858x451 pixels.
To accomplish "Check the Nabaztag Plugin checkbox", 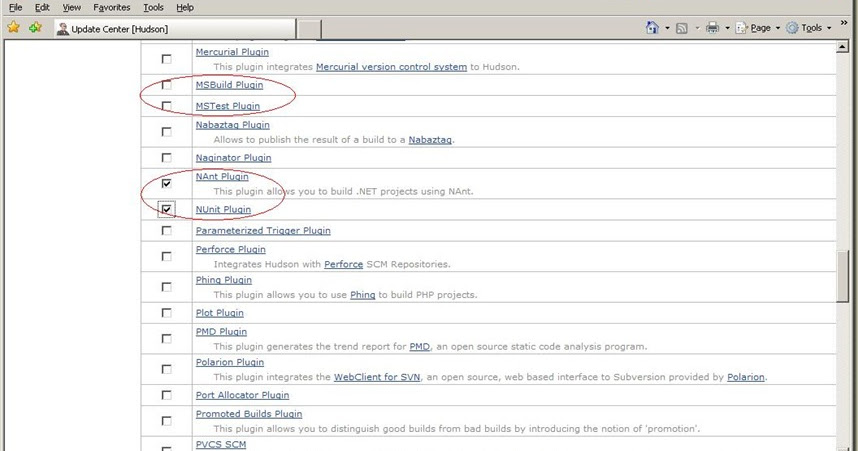I will click(166, 131).
